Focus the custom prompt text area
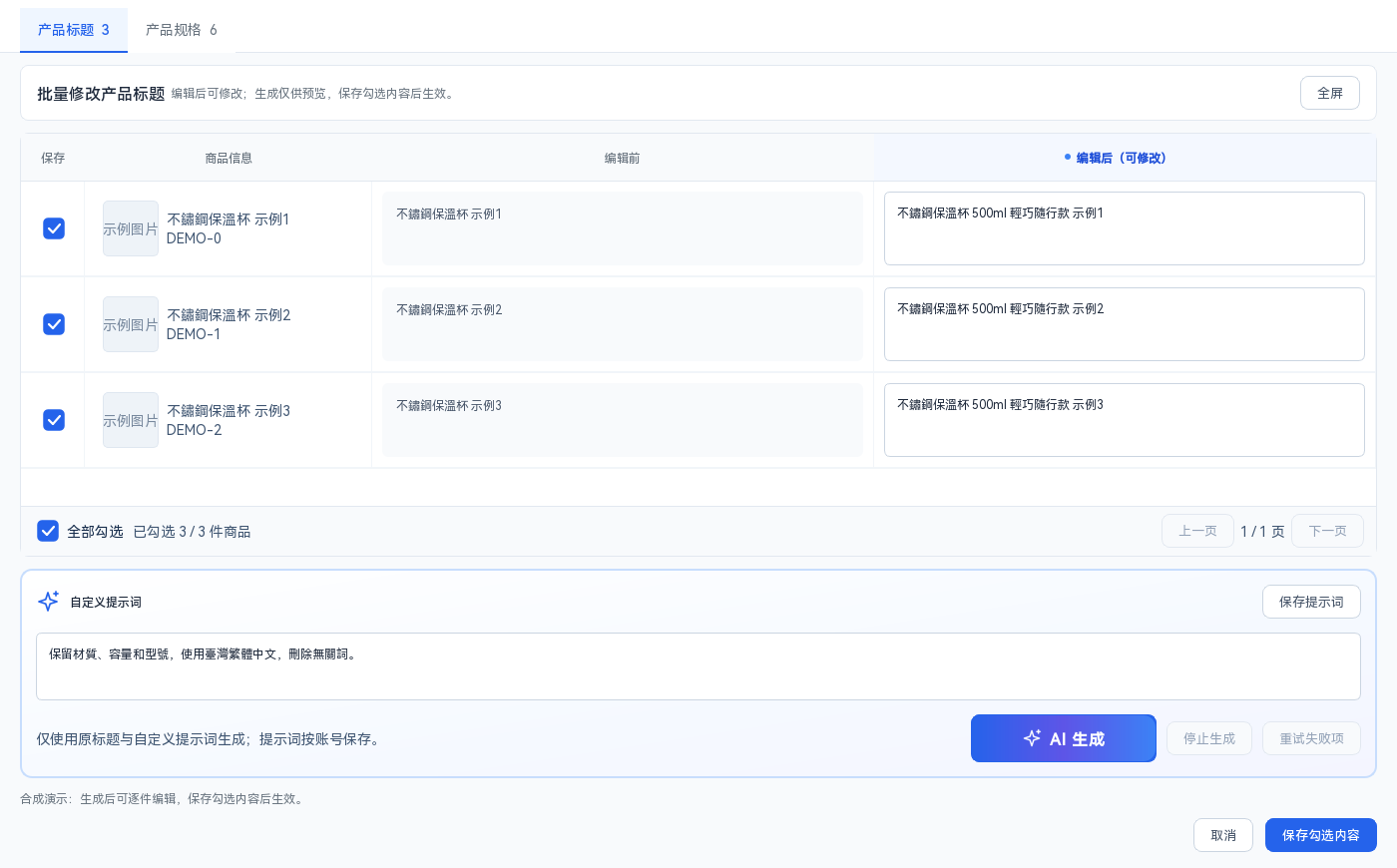 click(x=698, y=666)
